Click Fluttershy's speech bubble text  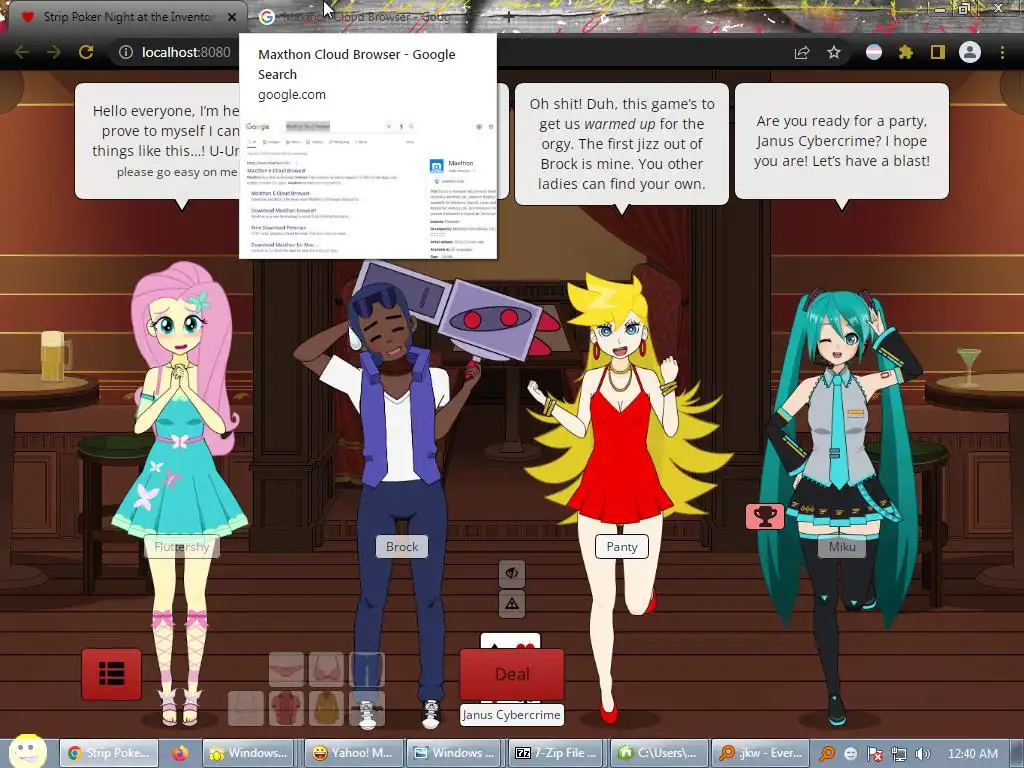click(165, 140)
